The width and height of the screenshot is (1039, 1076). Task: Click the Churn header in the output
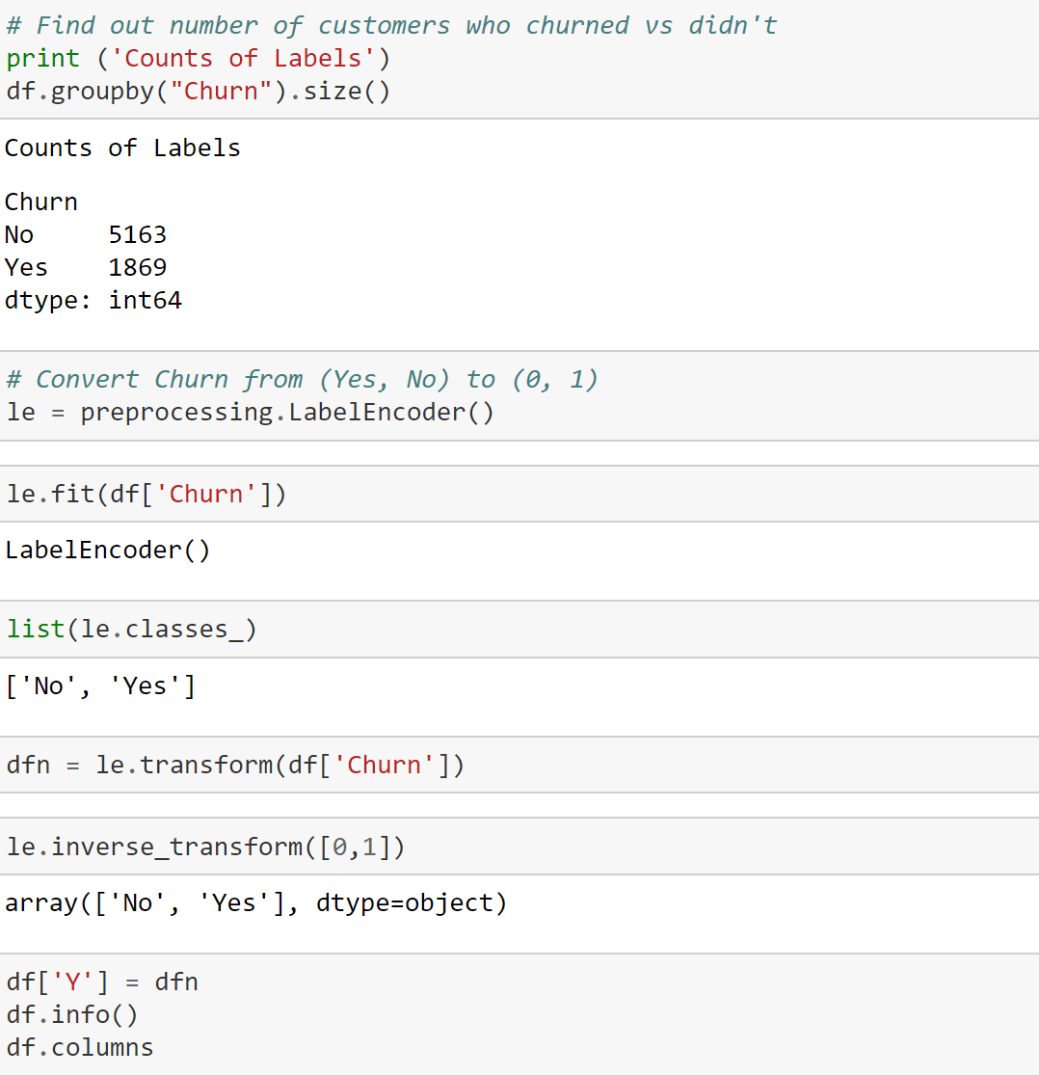(41, 202)
